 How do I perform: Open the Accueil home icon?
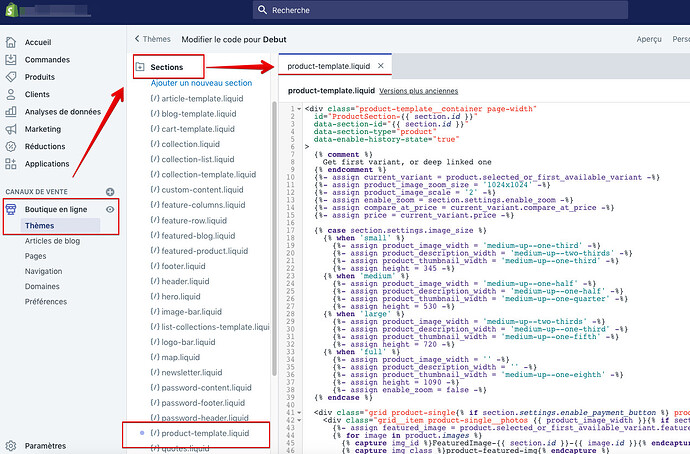point(11,42)
